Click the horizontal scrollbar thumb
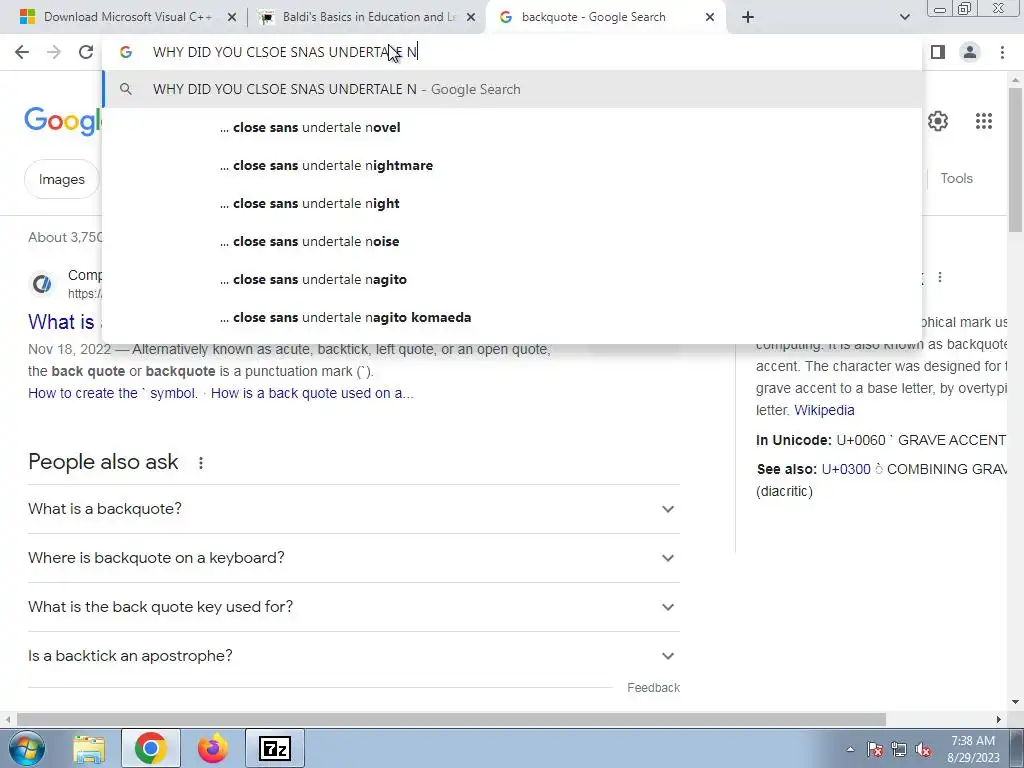Image resolution: width=1024 pixels, height=768 pixels. point(451,720)
